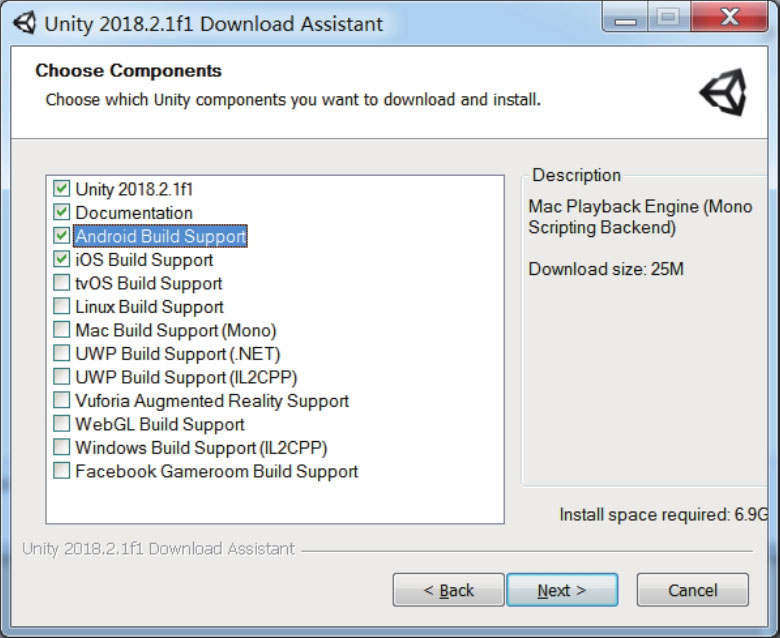Viewport: 780px width, 638px height.
Task: Check the Windows Build Support (IL2CPP) checkbox
Action: click(x=61, y=447)
